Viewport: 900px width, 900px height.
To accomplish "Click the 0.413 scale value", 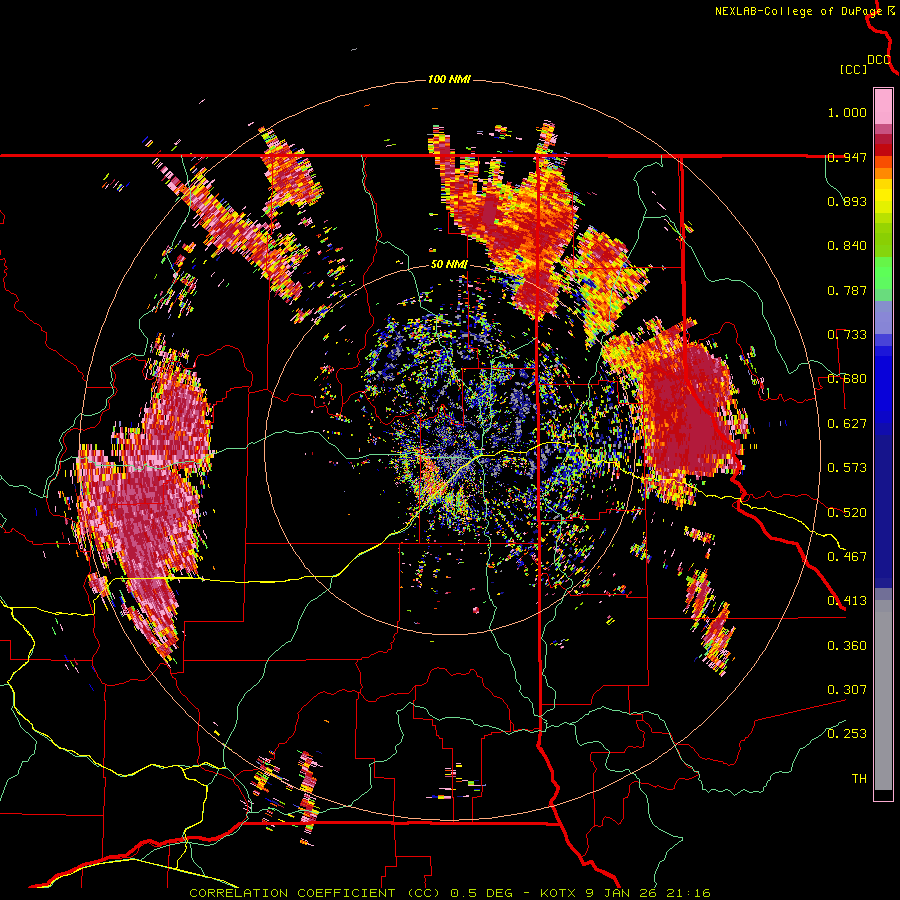I will [847, 601].
